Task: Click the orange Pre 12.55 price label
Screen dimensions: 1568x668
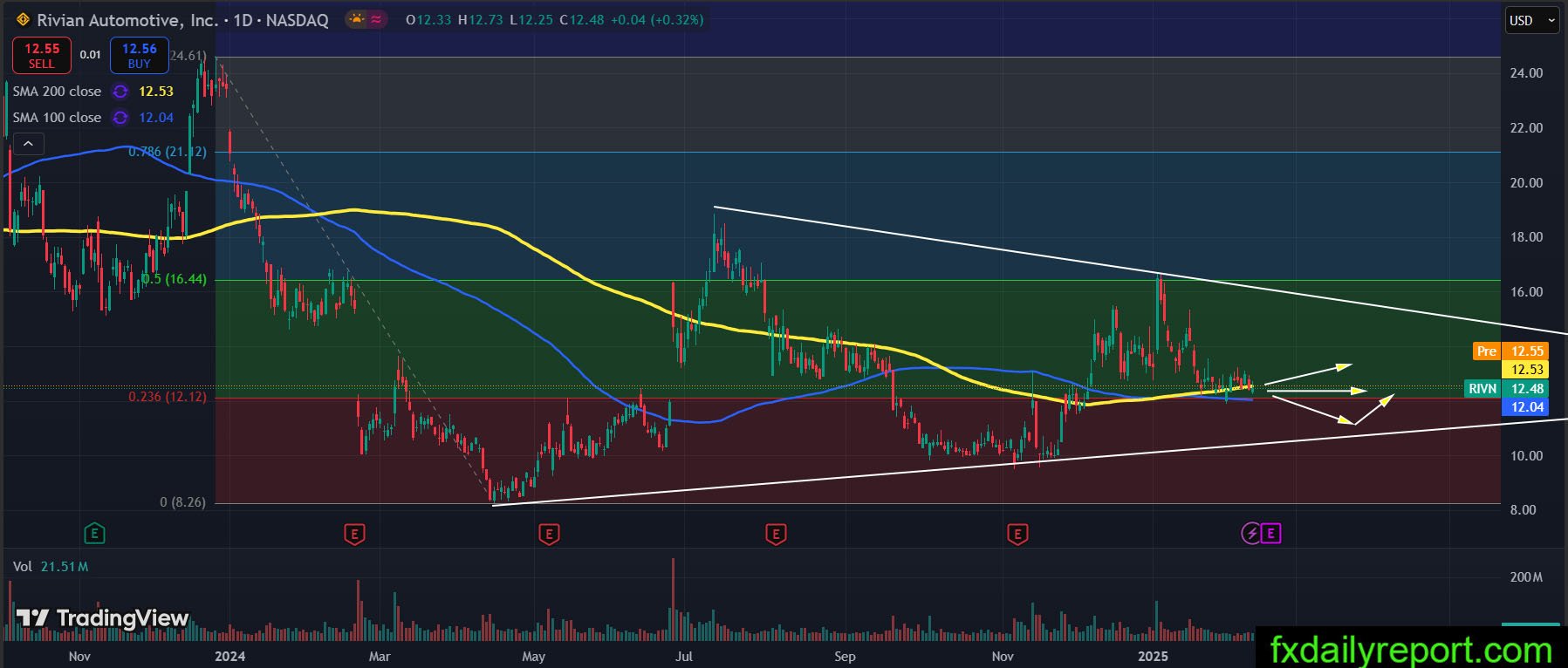Action: [1510, 351]
